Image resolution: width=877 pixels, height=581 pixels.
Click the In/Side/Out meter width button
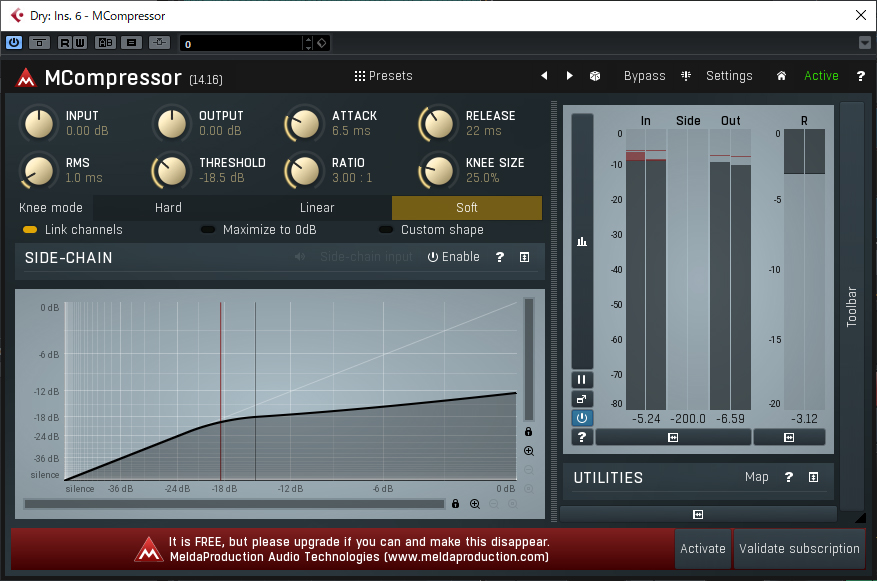[673, 437]
